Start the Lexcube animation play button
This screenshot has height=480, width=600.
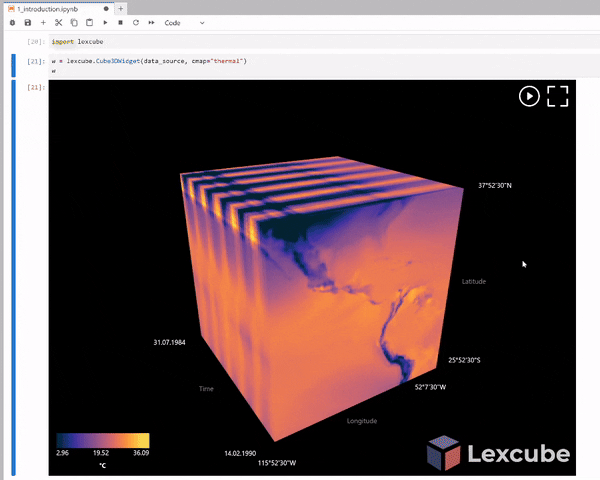(x=529, y=96)
